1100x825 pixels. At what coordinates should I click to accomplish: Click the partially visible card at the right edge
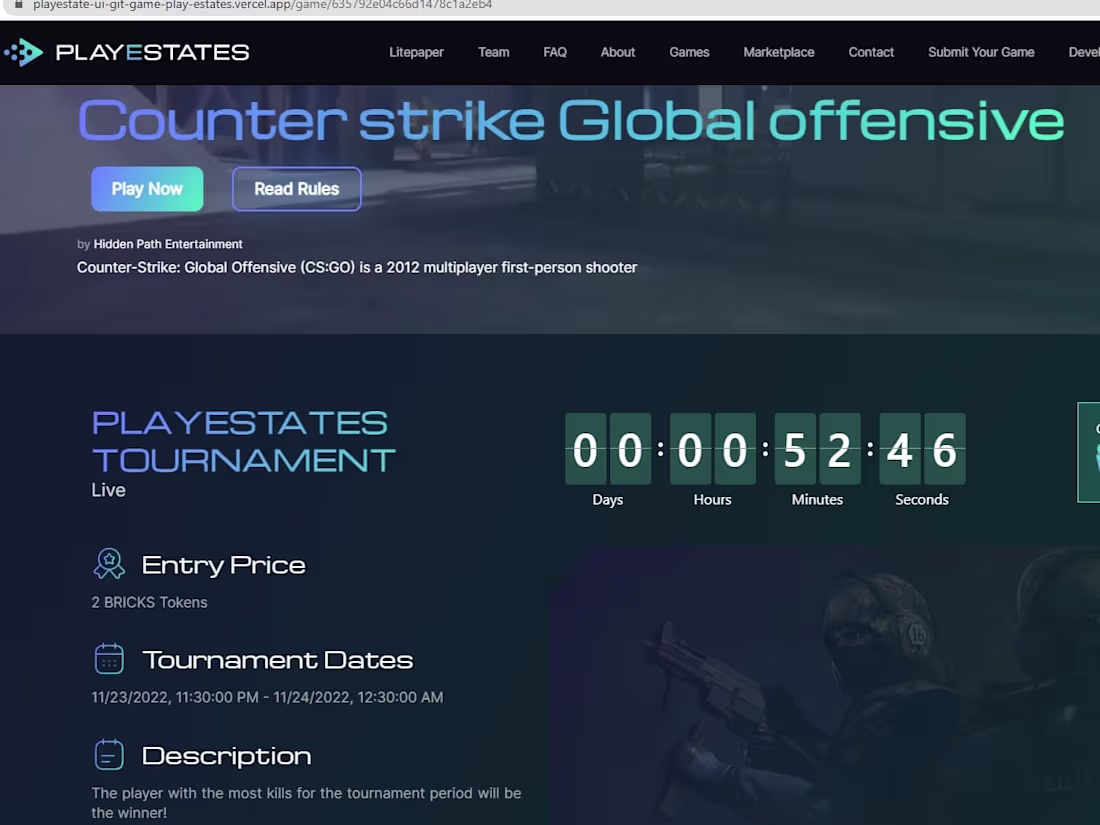tap(1092, 453)
